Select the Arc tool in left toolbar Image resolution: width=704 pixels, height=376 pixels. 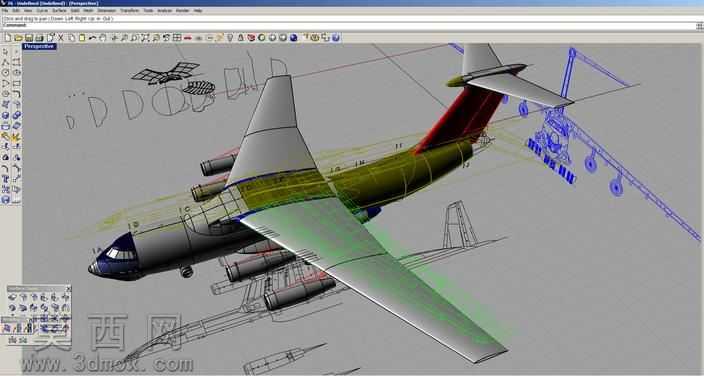tap(5, 84)
